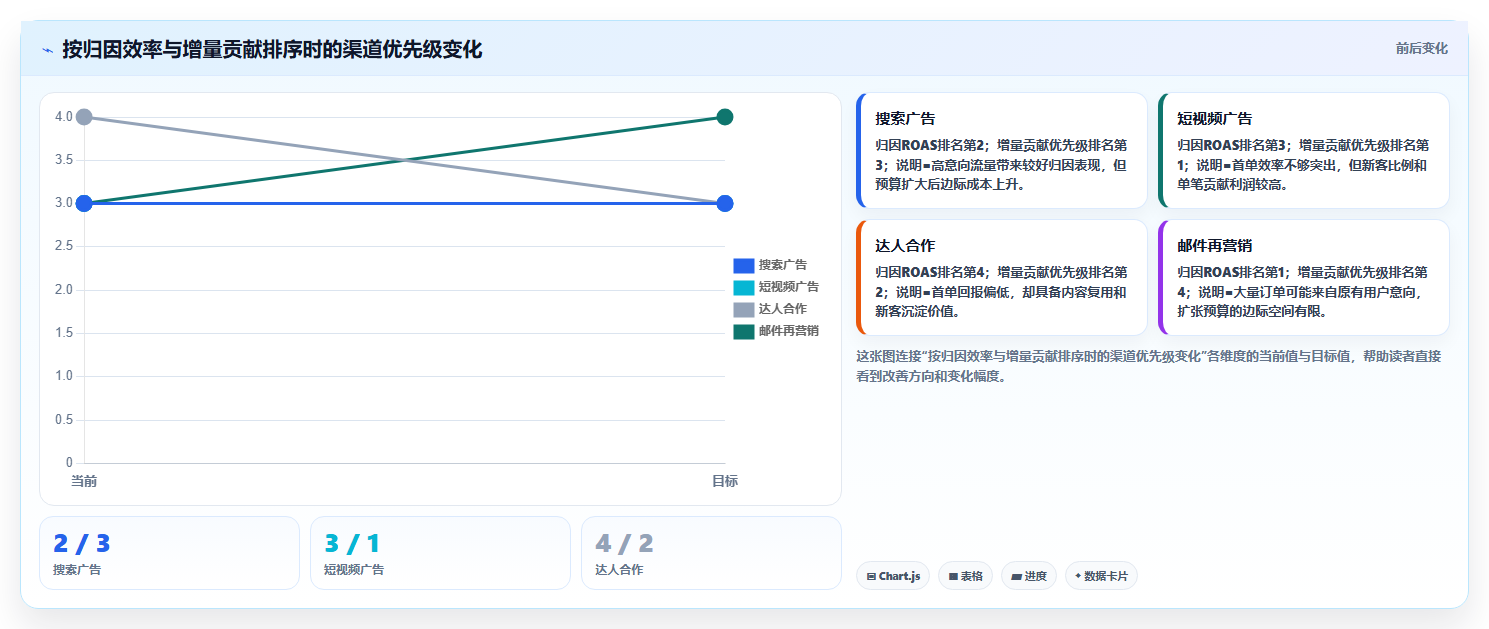Select the blue point at 目标
This screenshot has width=1489, height=629.
(x=725, y=203)
